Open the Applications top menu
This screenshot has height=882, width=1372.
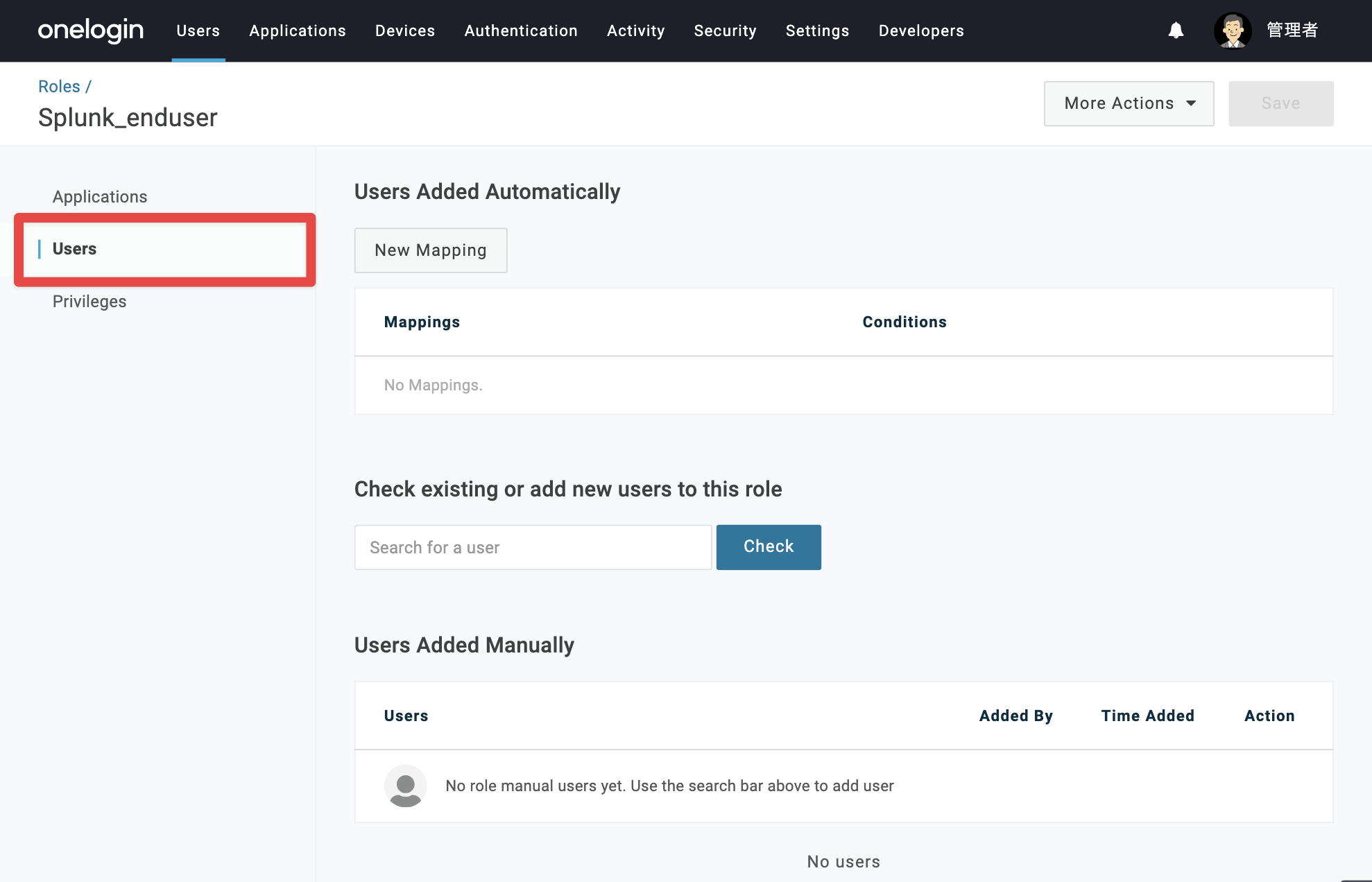click(x=298, y=31)
